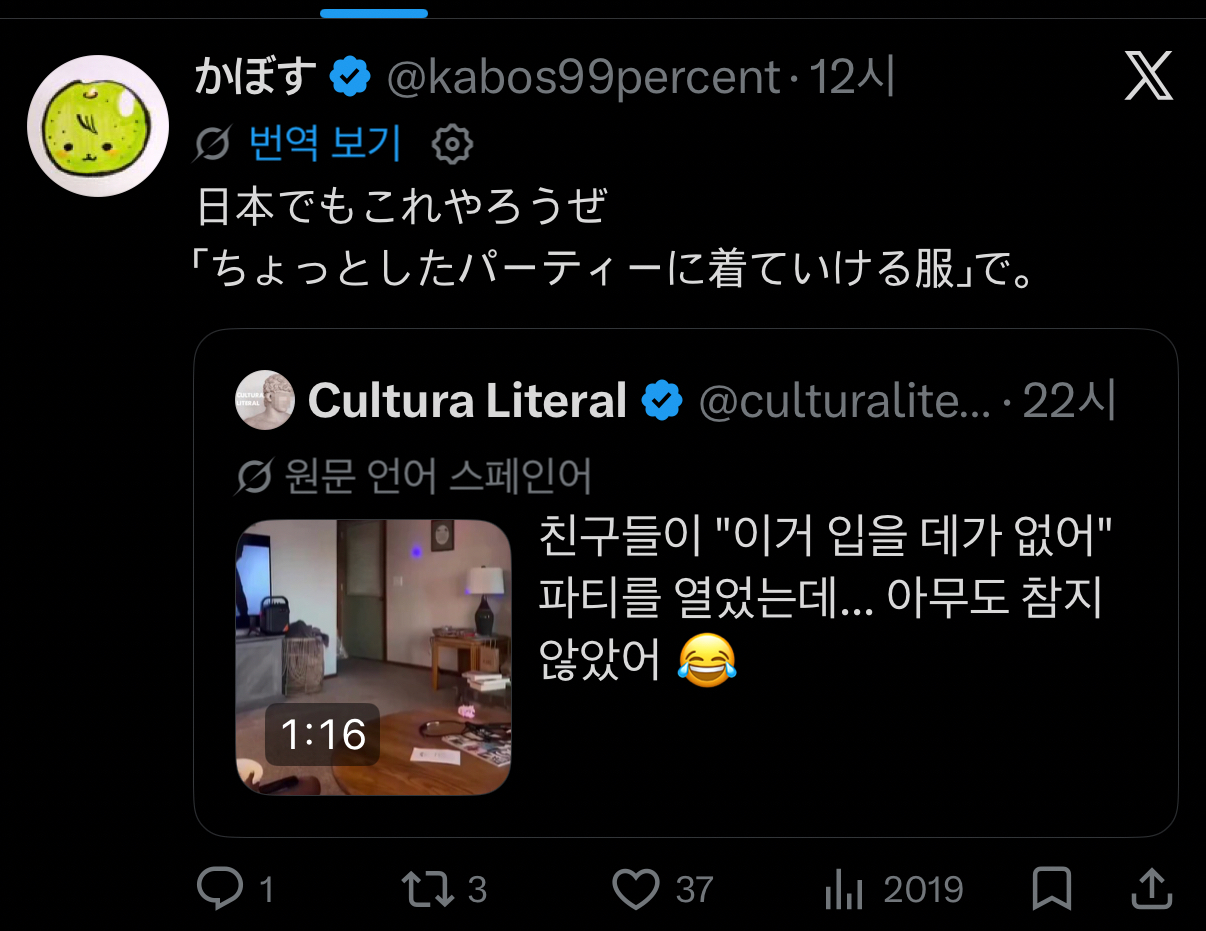Open translation settings gear icon
The width and height of the screenshot is (1206, 931).
(x=452, y=145)
